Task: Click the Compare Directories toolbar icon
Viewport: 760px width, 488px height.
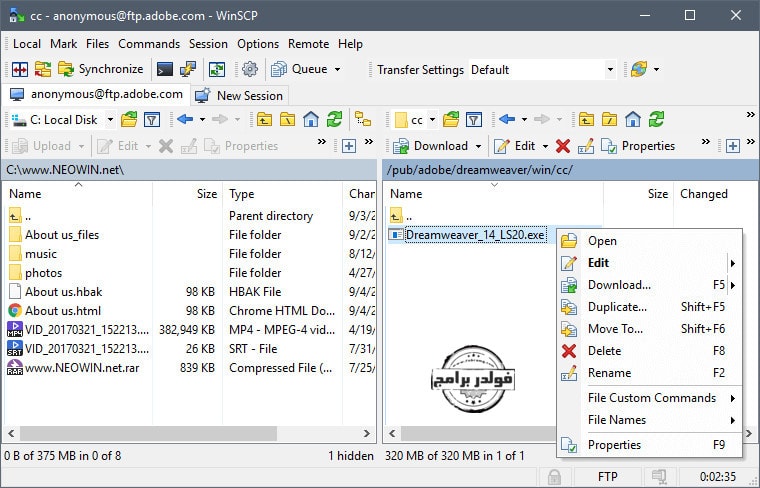Action: pos(20,69)
